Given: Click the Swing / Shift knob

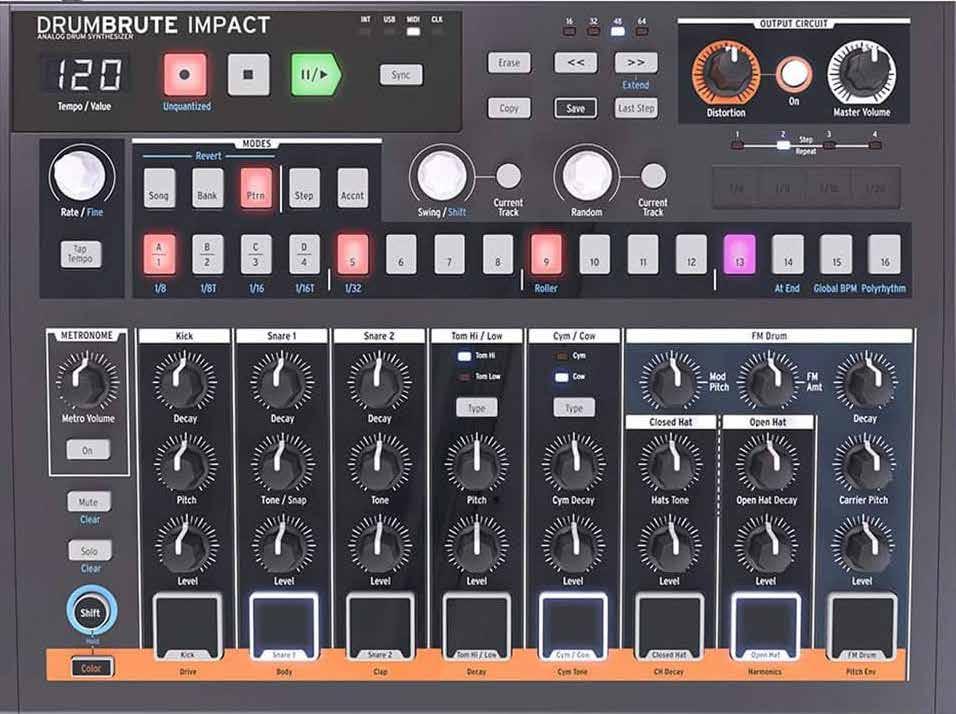Looking at the screenshot, I should coord(442,176).
